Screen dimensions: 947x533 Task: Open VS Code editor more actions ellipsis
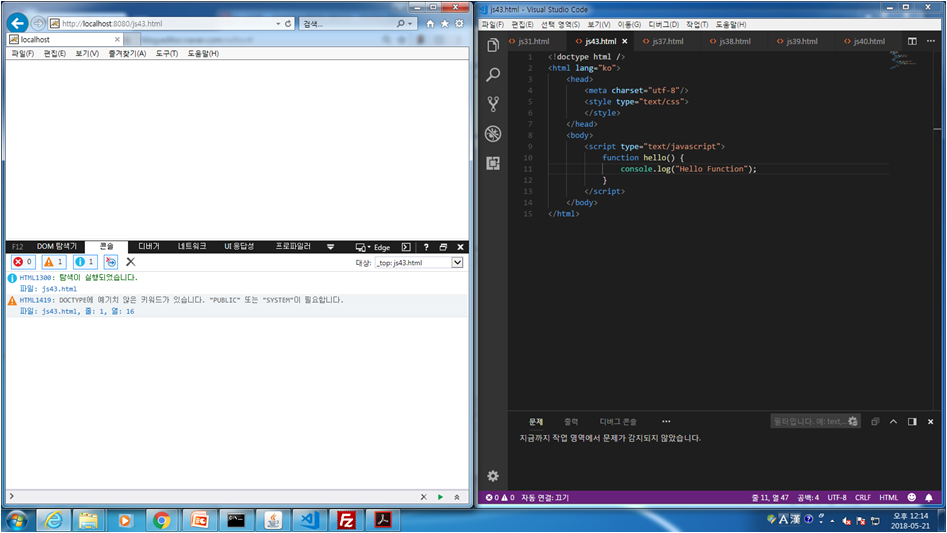coord(931,41)
